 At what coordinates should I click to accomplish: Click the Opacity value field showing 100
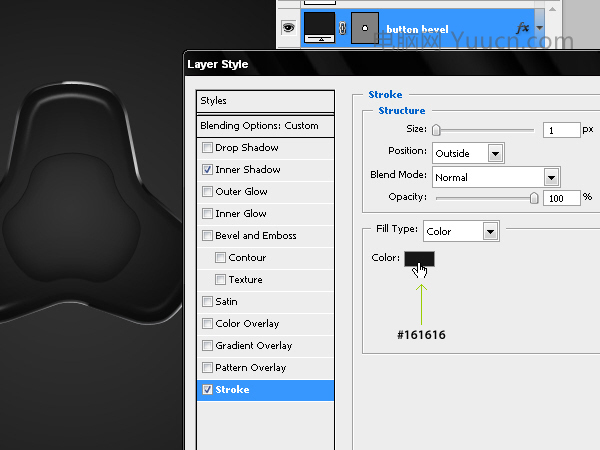tap(562, 198)
